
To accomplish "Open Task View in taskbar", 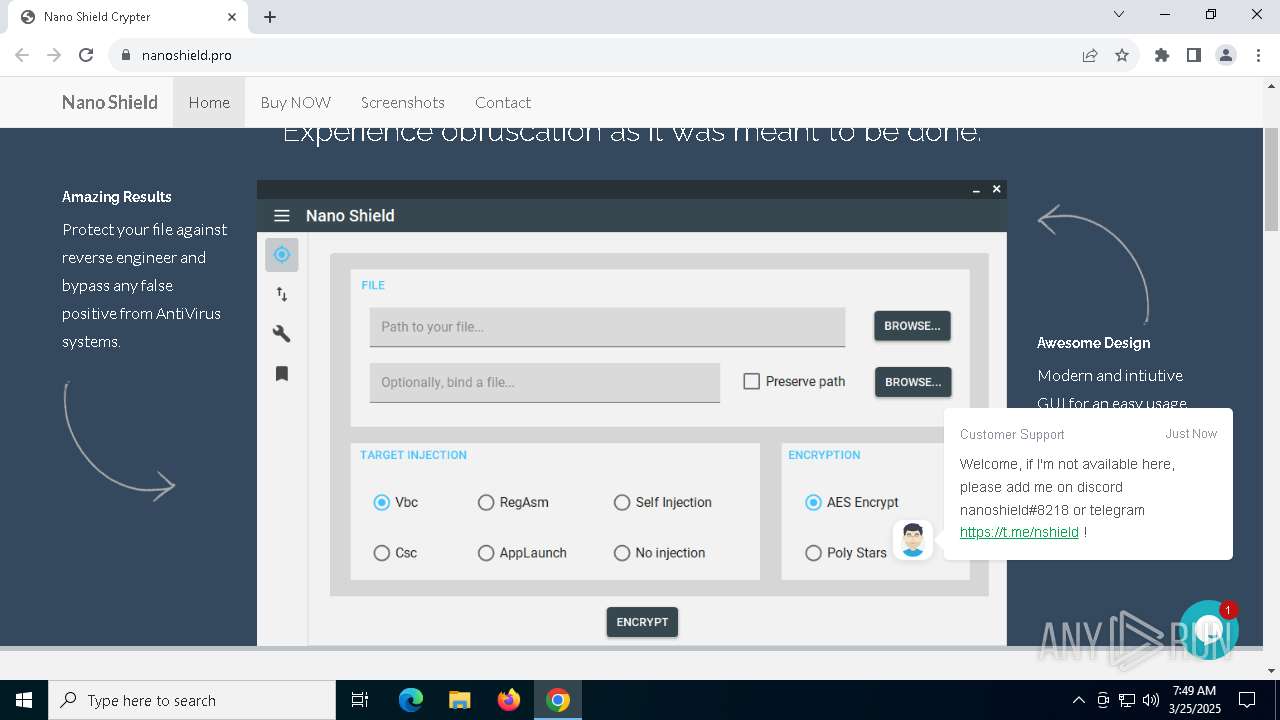I will (360, 700).
